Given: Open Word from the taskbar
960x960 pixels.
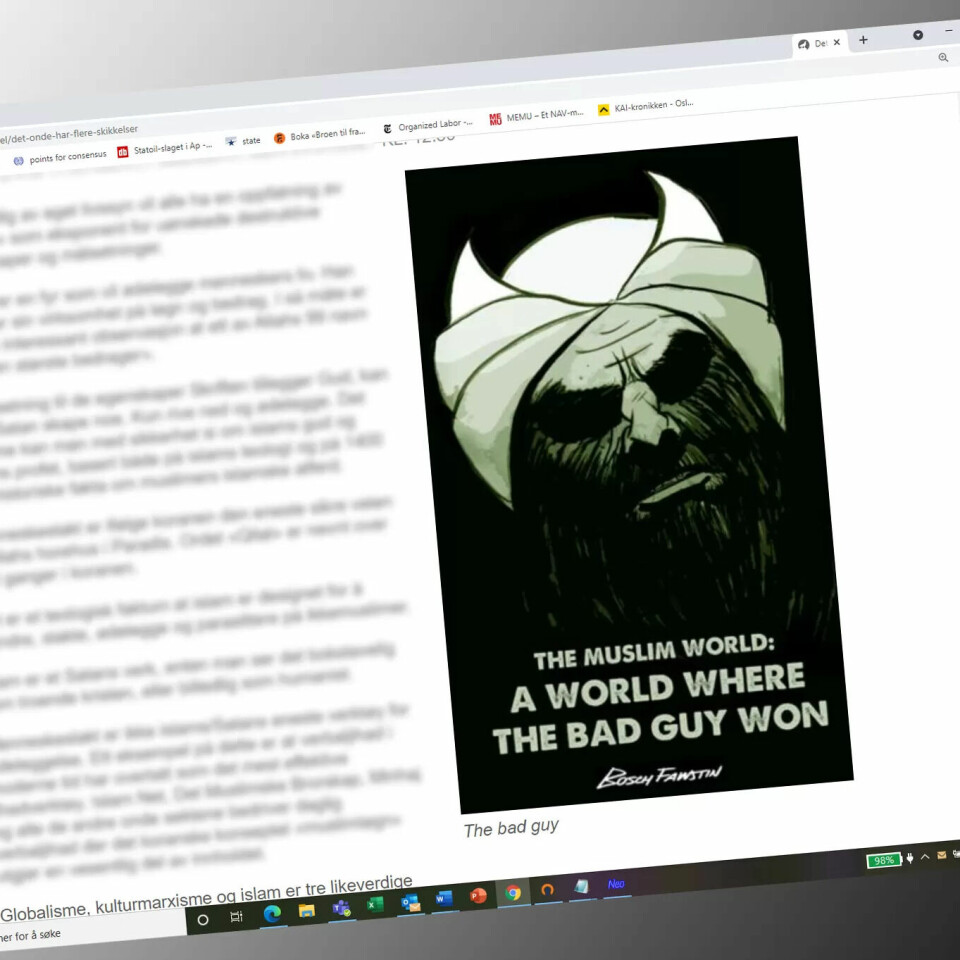Looking at the screenshot, I should 444,899.
